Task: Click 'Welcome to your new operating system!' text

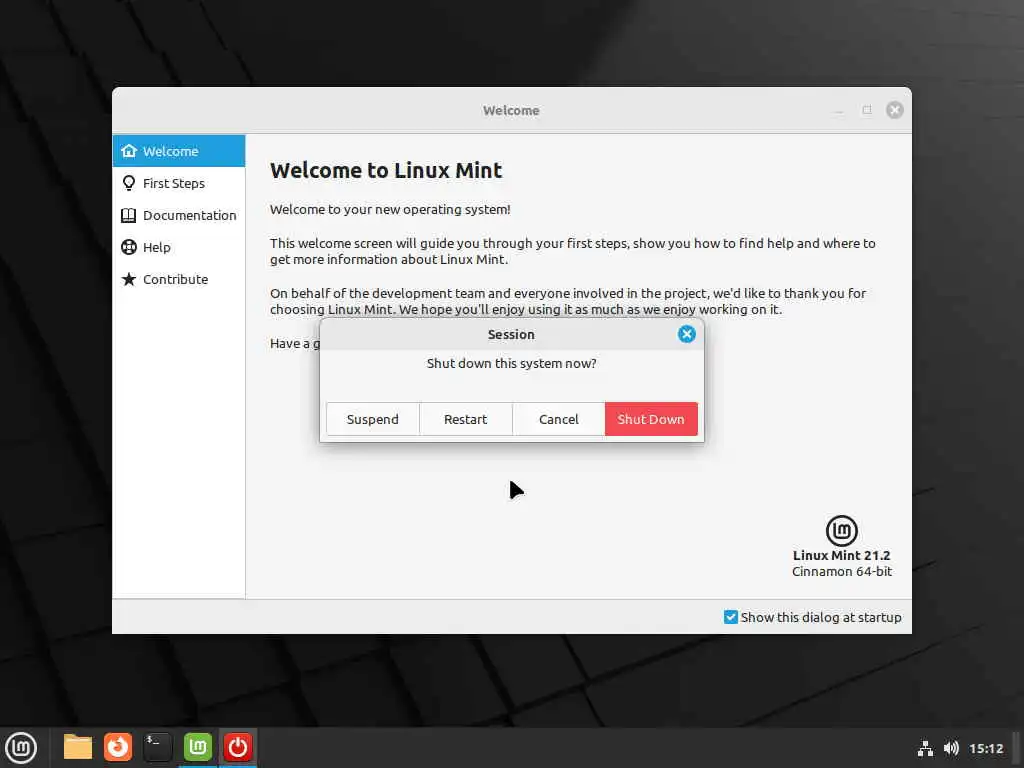Action: point(390,210)
